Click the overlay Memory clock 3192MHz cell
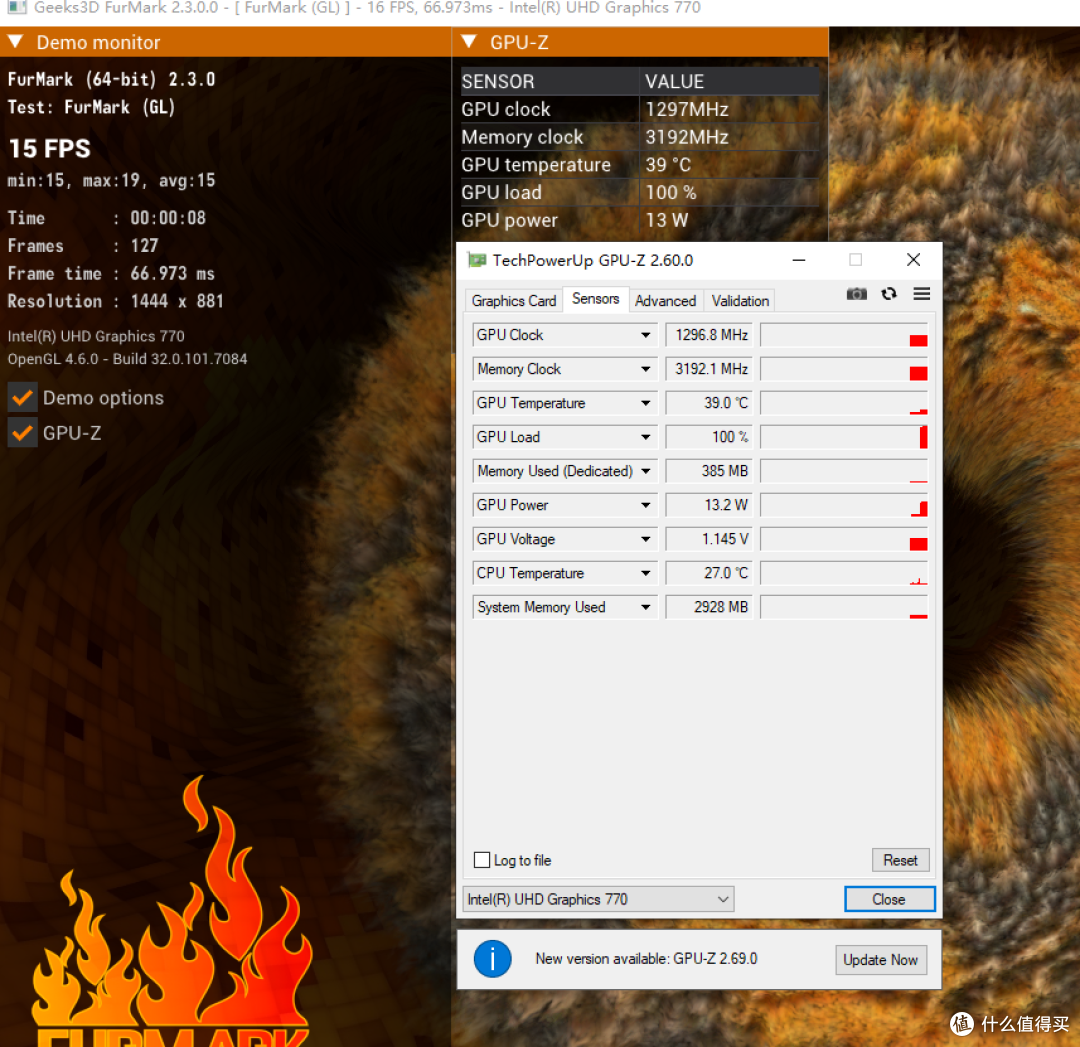The image size is (1080, 1047). 730,137
